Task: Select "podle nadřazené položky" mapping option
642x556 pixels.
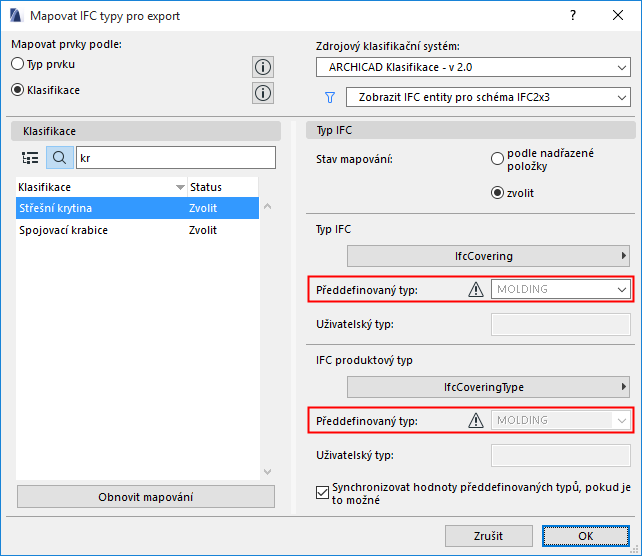Action: point(497,158)
